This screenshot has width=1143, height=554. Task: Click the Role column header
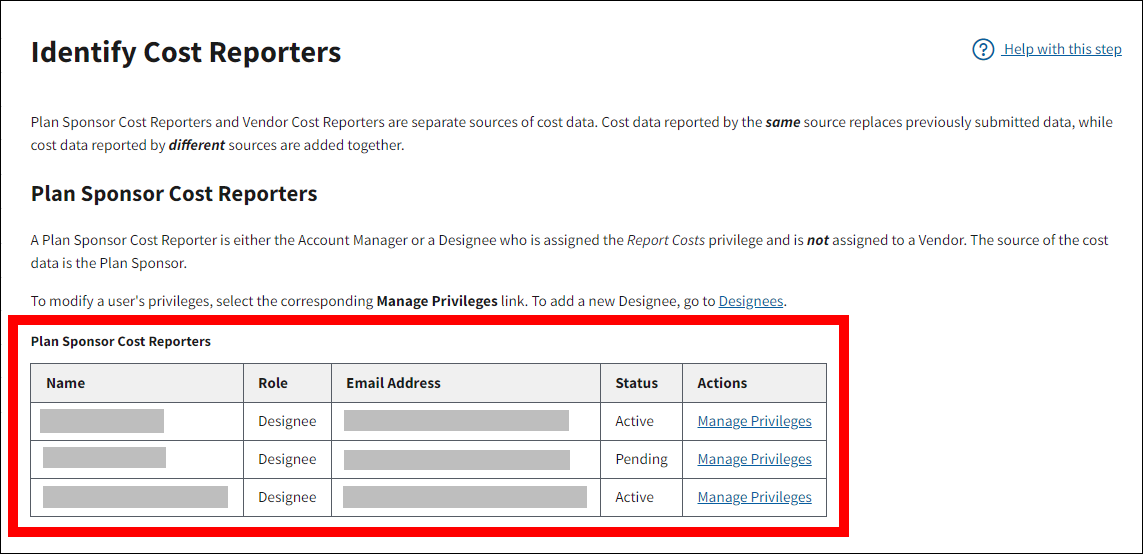273,383
